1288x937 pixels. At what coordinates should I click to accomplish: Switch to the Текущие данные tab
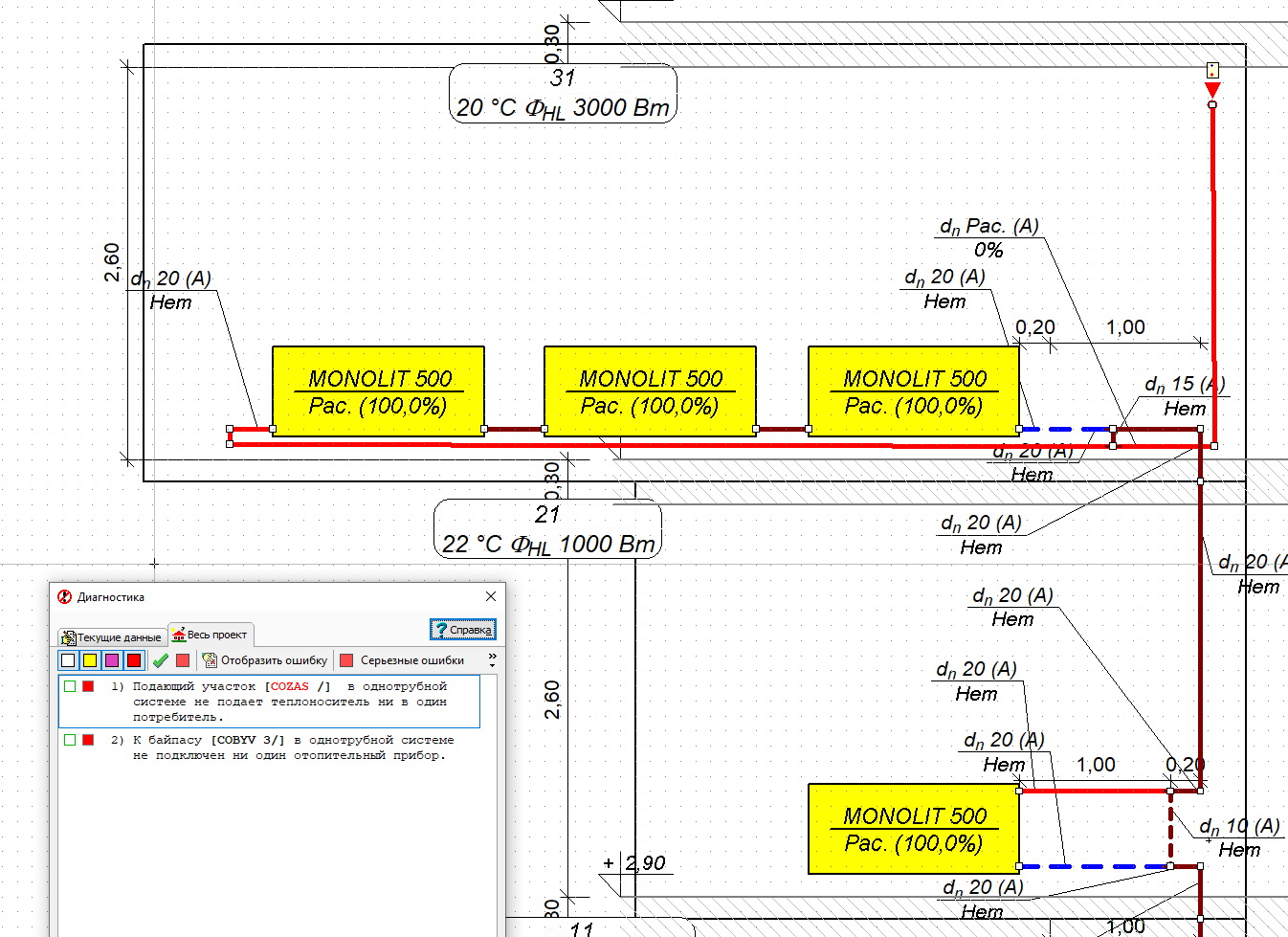coord(111,637)
